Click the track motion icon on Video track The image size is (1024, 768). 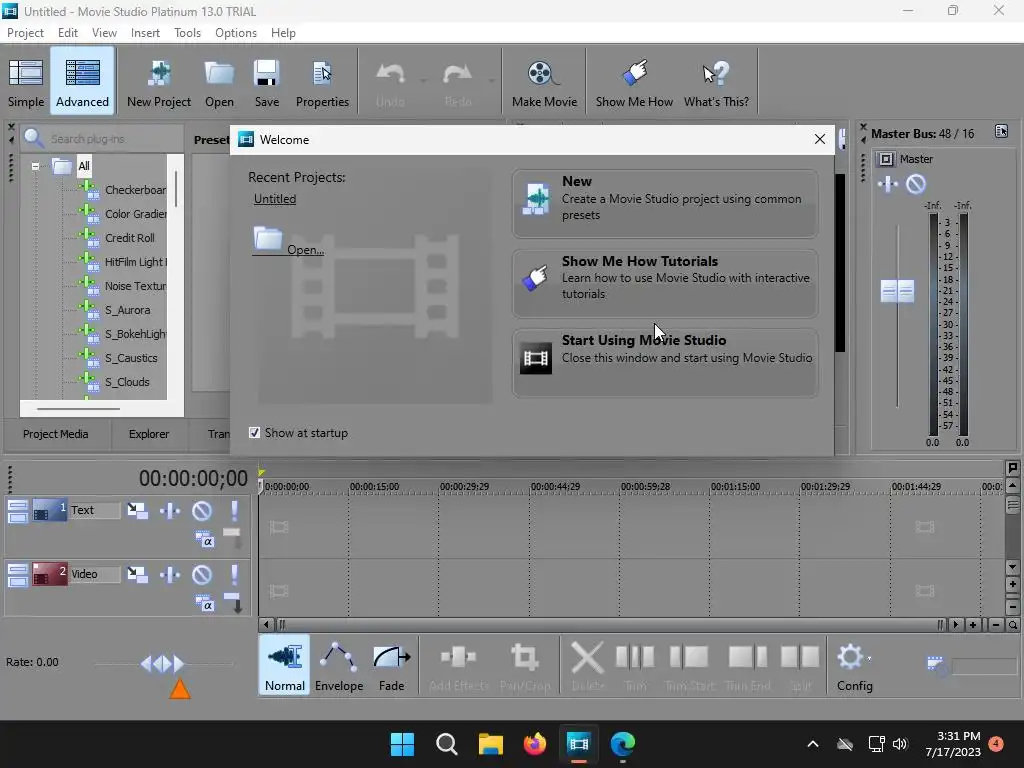point(137,574)
